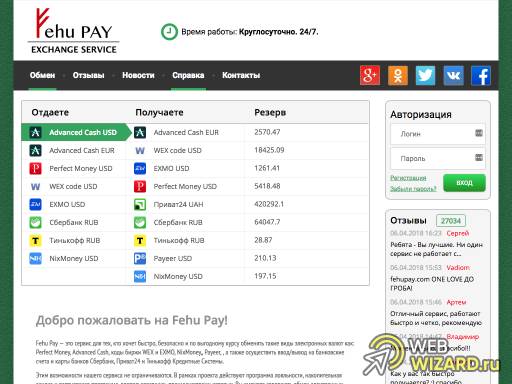Screen dimensions: 512x384
Task: Select Advanced Cash EUR text in Отдаете list
Action: [x=82, y=150]
